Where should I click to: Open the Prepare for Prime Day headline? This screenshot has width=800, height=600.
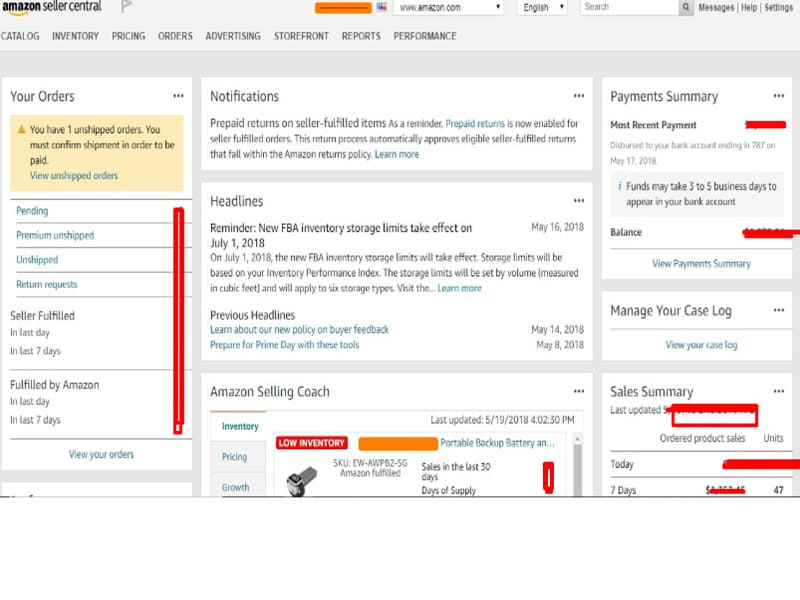click(x=285, y=345)
